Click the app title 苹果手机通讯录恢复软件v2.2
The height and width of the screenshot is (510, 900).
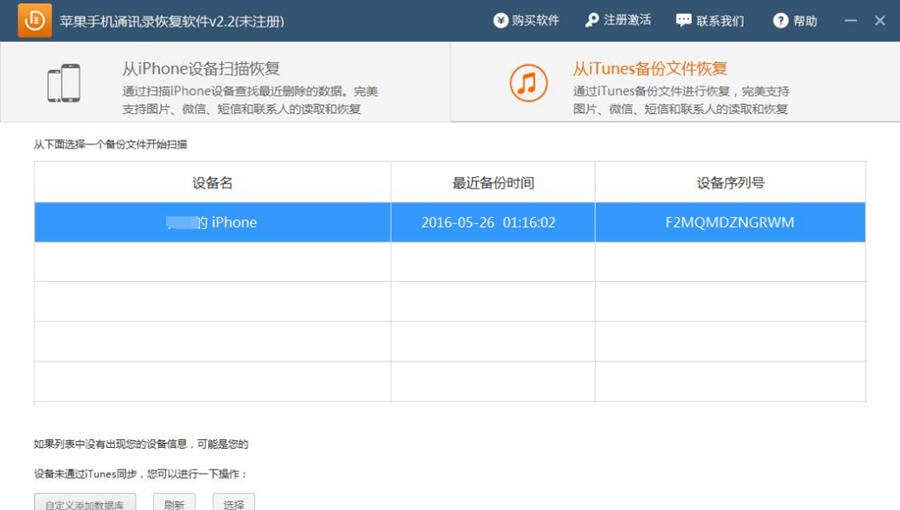(x=172, y=21)
